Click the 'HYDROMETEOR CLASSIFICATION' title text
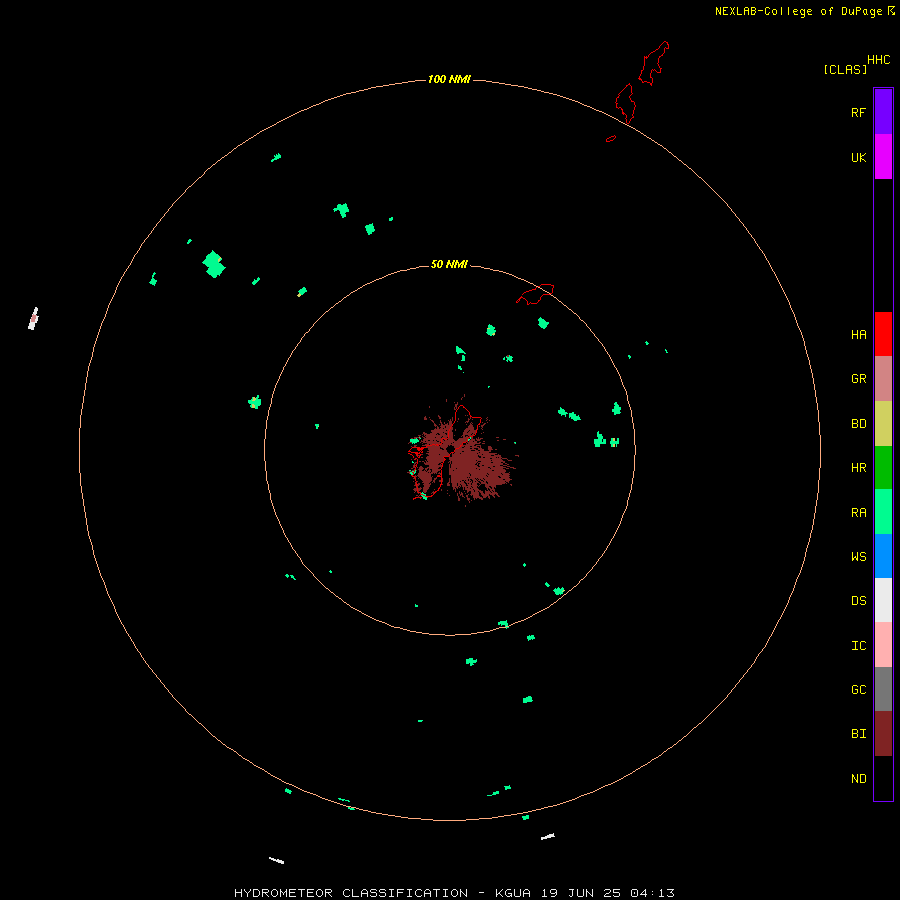Image resolution: width=900 pixels, height=900 pixels. (351, 893)
